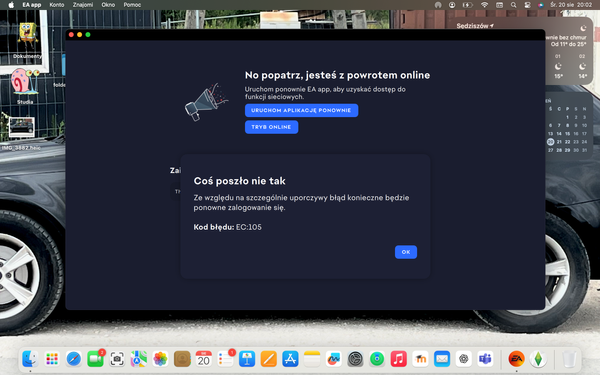Open Microsoft Teams from the dock

point(485,359)
